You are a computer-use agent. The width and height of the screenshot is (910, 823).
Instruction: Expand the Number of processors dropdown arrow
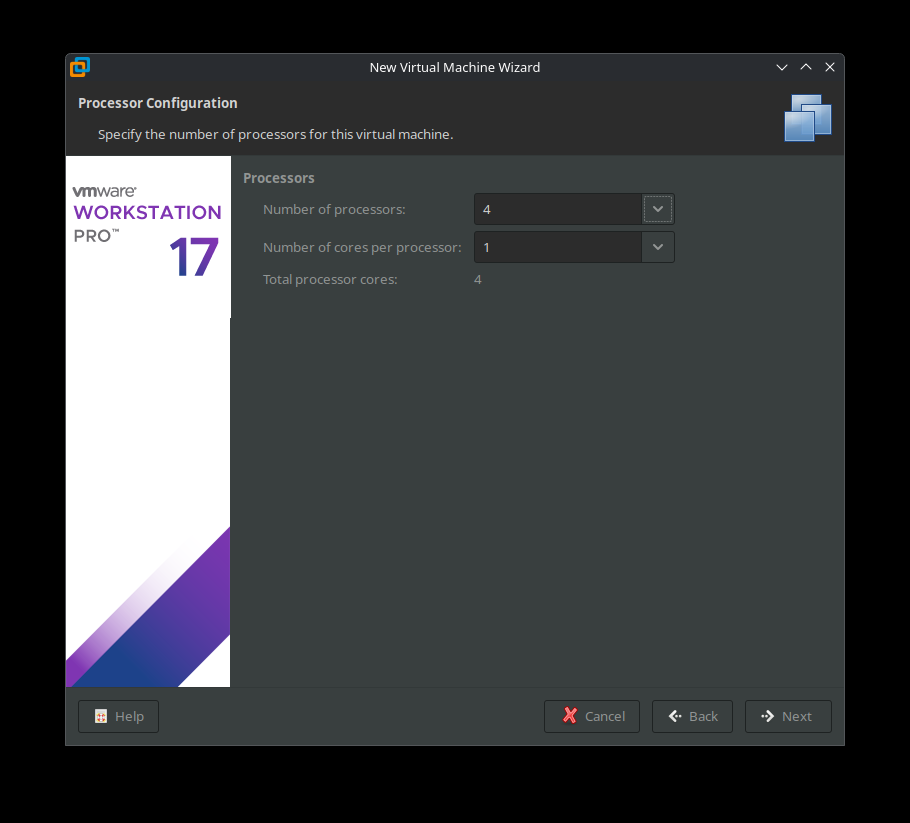658,209
